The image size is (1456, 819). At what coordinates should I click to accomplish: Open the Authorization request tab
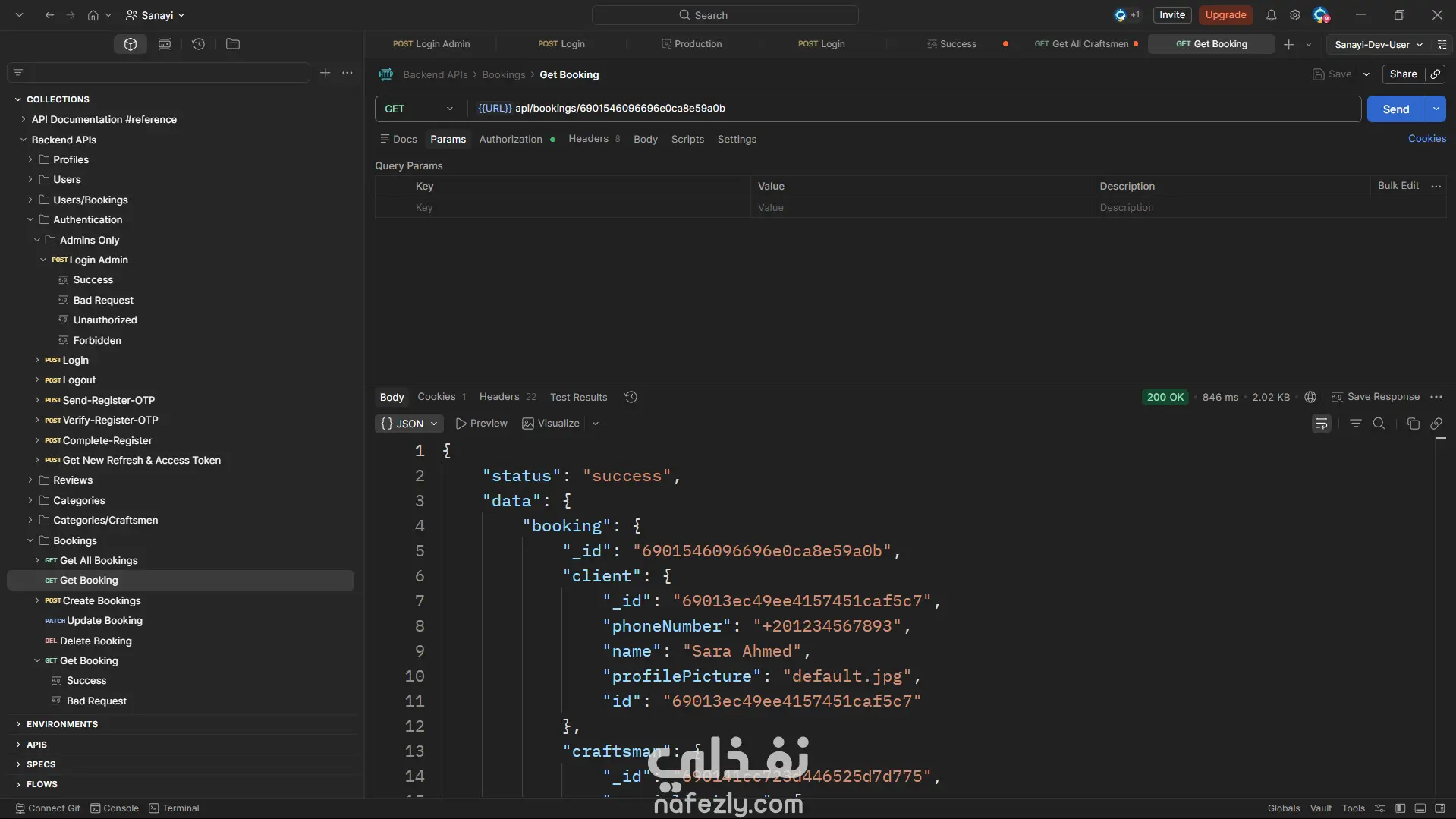tap(511, 139)
